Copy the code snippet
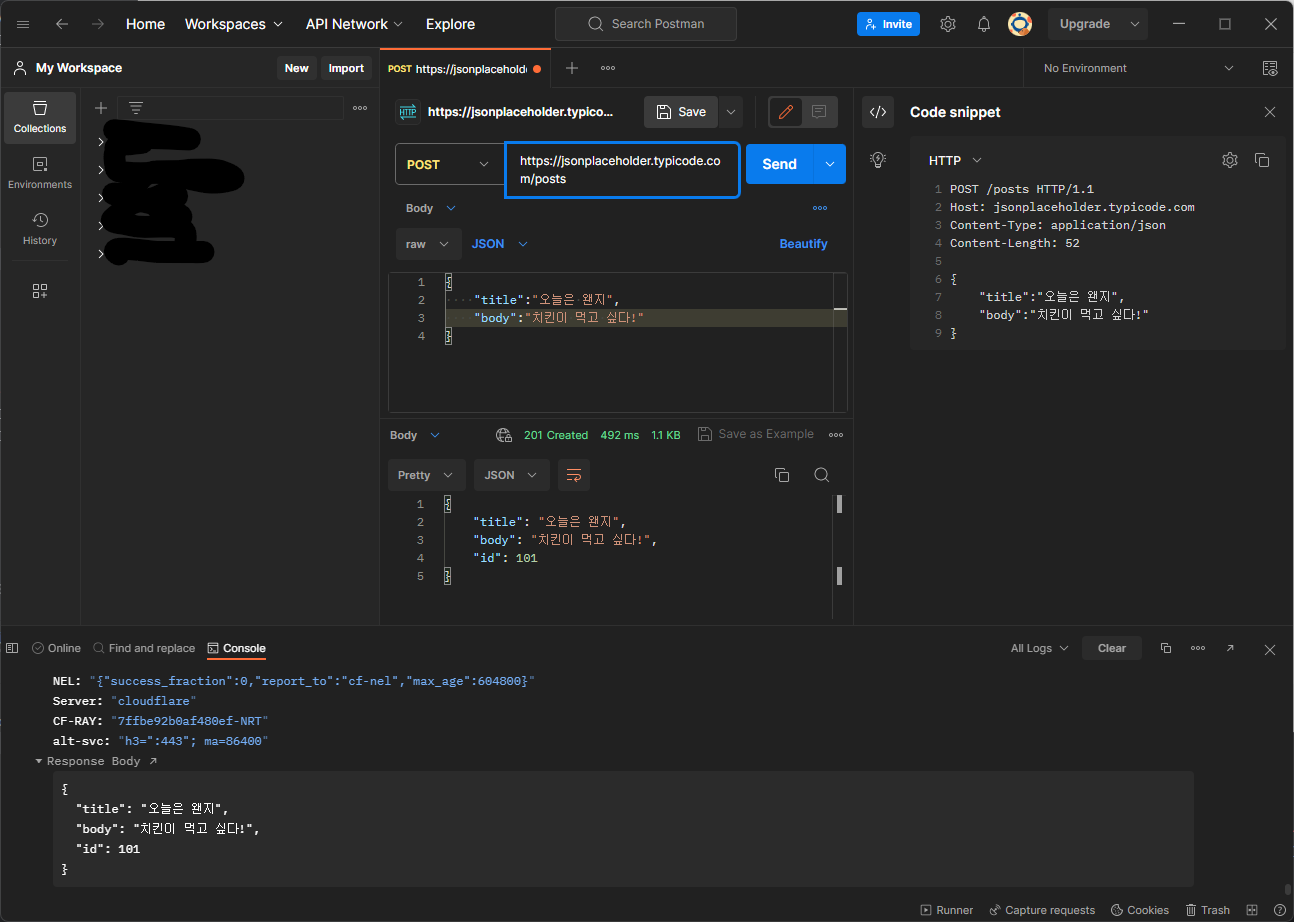The width and height of the screenshot is (1294, 922). pyautogui.click(x=1262, y=160)
